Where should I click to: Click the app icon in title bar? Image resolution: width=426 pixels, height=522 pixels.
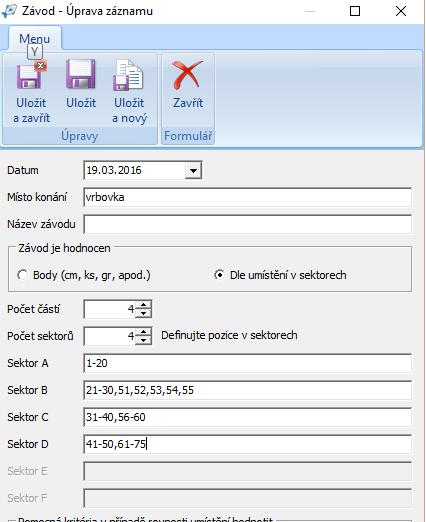pos(9,11)
